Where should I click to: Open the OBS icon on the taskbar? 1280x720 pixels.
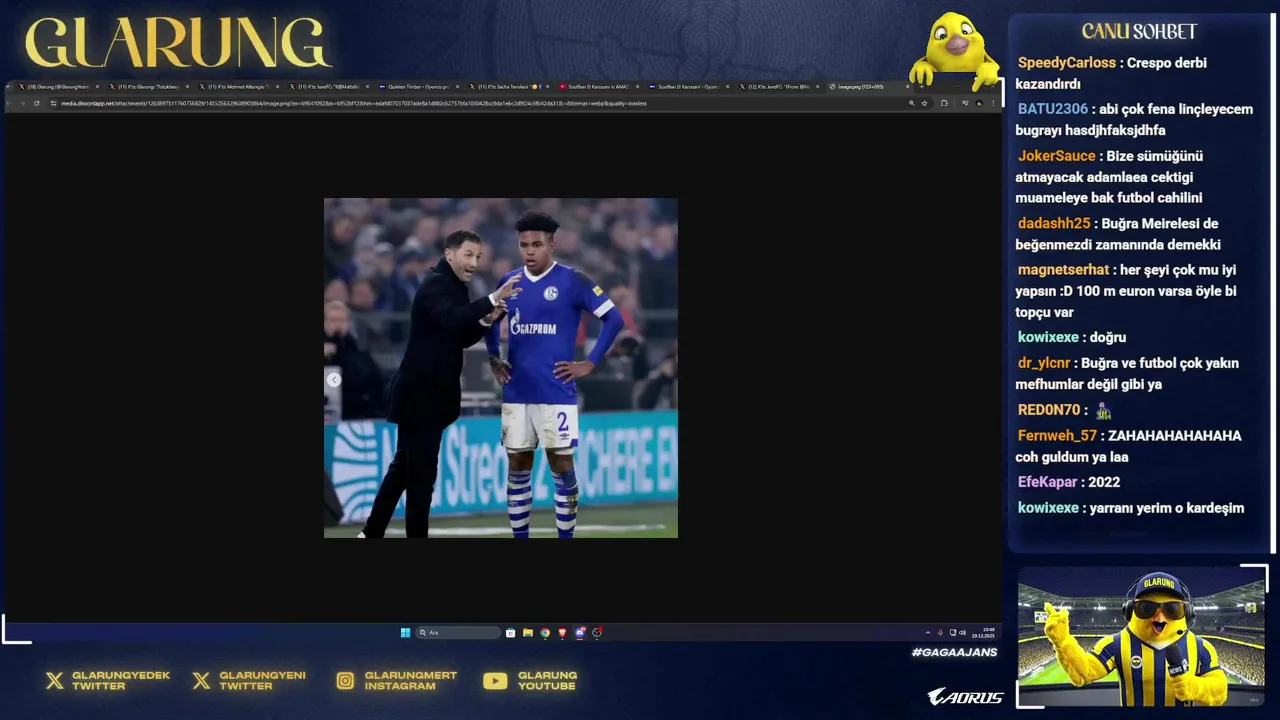(597, 632)
